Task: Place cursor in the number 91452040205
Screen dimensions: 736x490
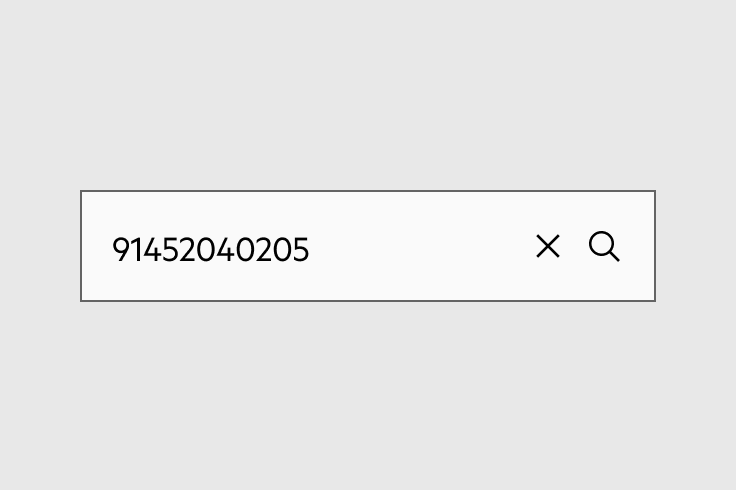Action: point(211,249)
